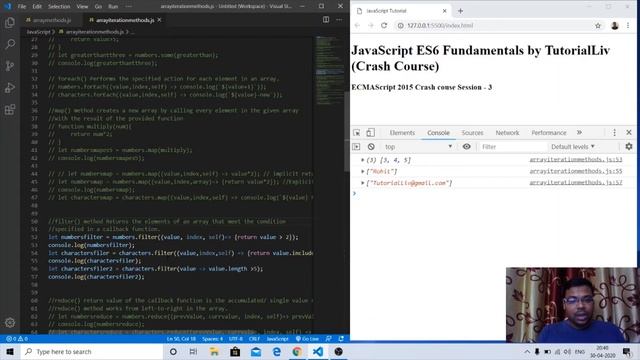Open the Edit menu in VS Code
The image size is (640, 360).
click(x=37, y=7)
